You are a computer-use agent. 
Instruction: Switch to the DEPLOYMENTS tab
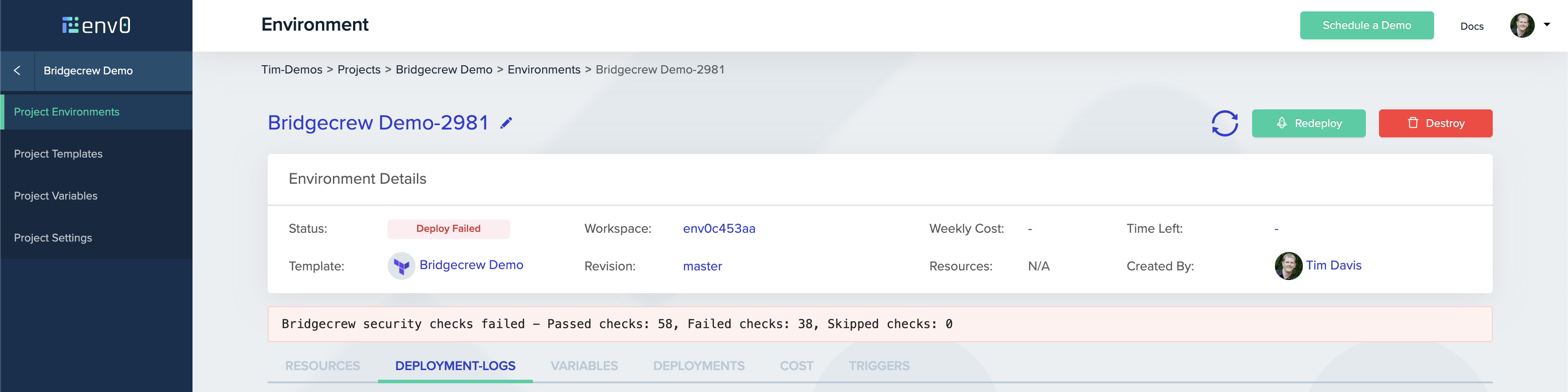pos(699,366)
